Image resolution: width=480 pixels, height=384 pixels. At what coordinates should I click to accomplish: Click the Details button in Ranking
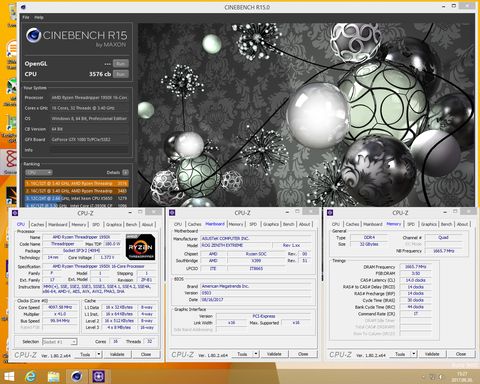pos(113,172)
